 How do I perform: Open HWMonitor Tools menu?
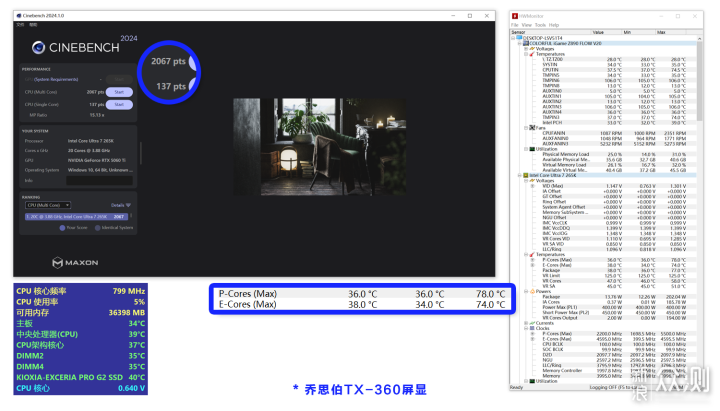540,25
